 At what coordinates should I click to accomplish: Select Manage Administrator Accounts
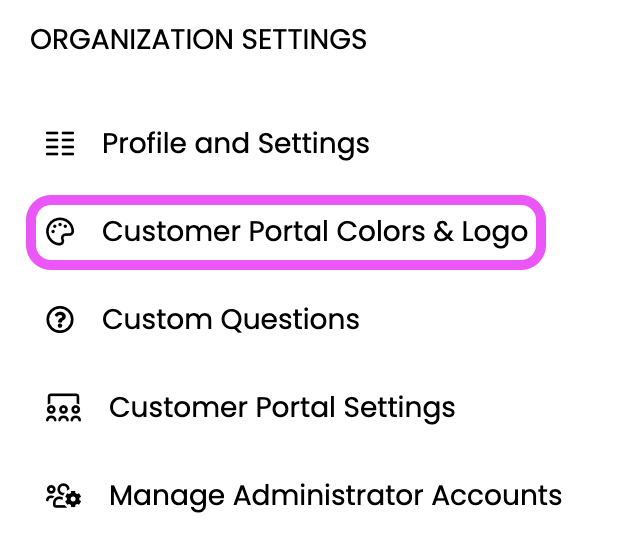click(x=335, y=496)
